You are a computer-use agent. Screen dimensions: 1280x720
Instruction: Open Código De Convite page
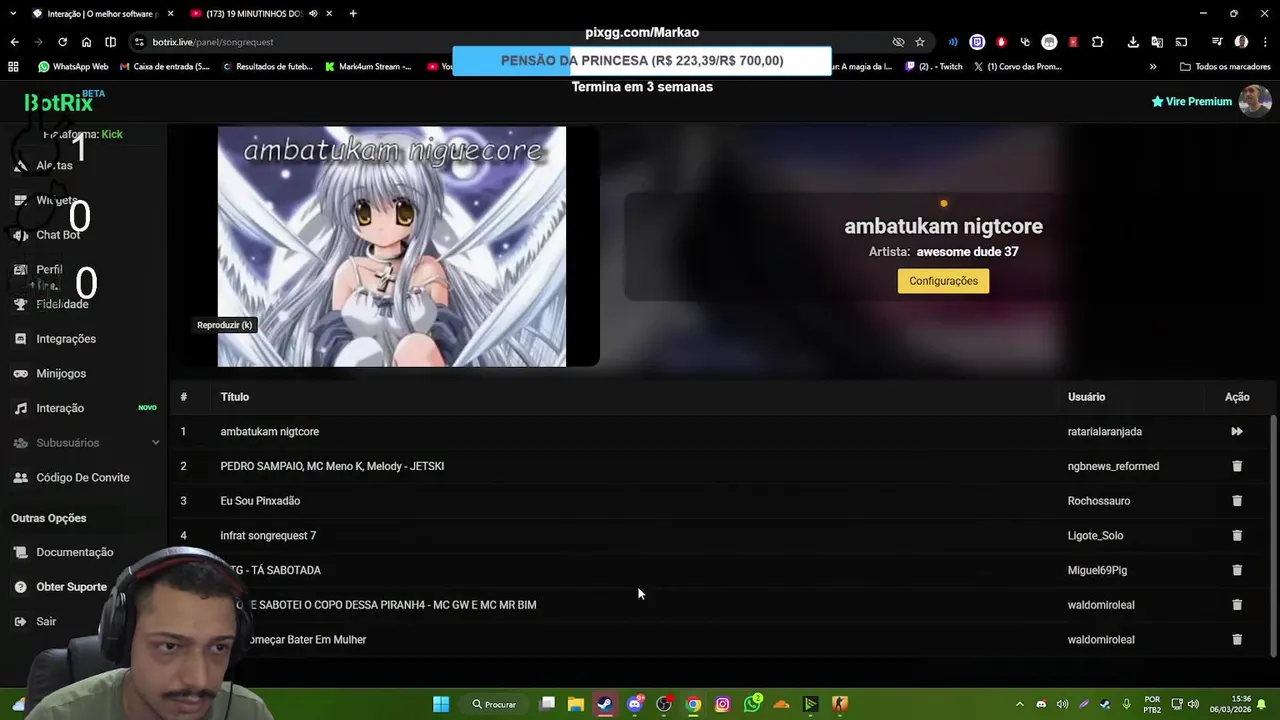[83, 478]
